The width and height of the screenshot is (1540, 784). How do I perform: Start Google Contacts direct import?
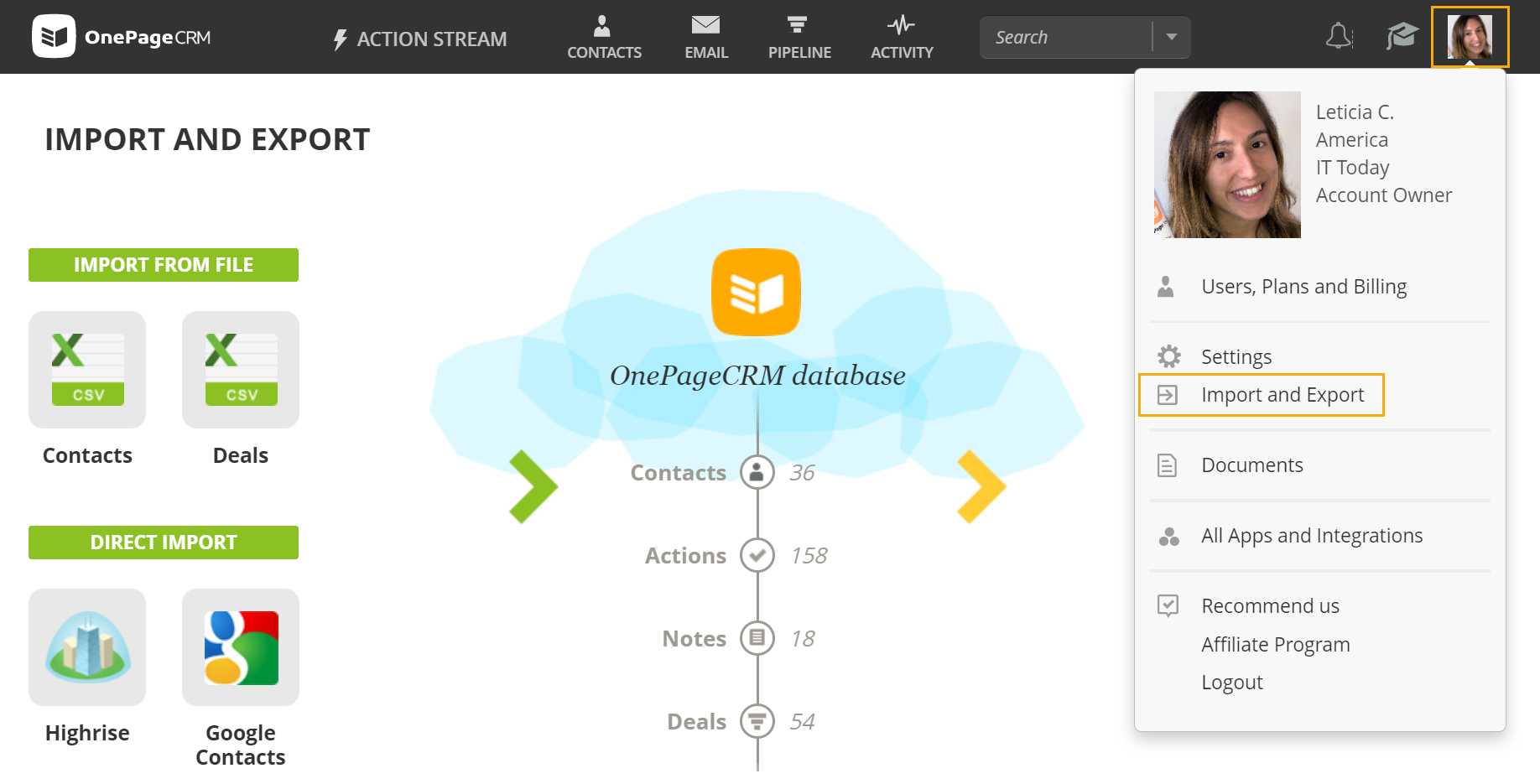click(241, 647)
